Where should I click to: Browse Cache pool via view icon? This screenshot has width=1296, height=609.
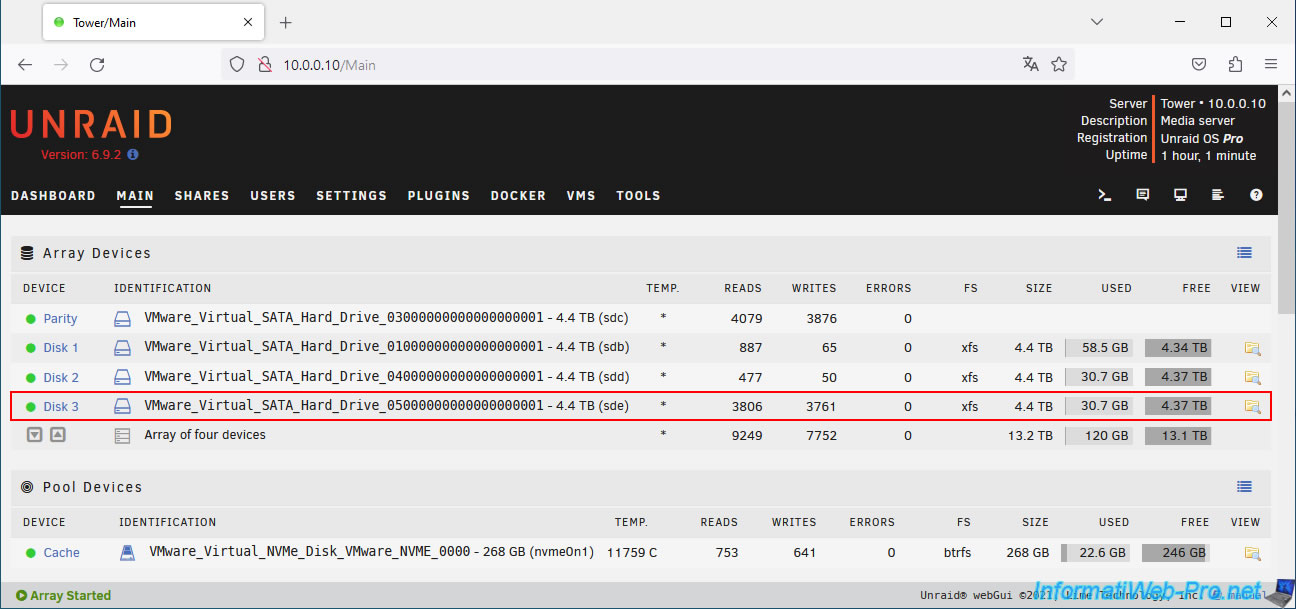coord(1252,553)
